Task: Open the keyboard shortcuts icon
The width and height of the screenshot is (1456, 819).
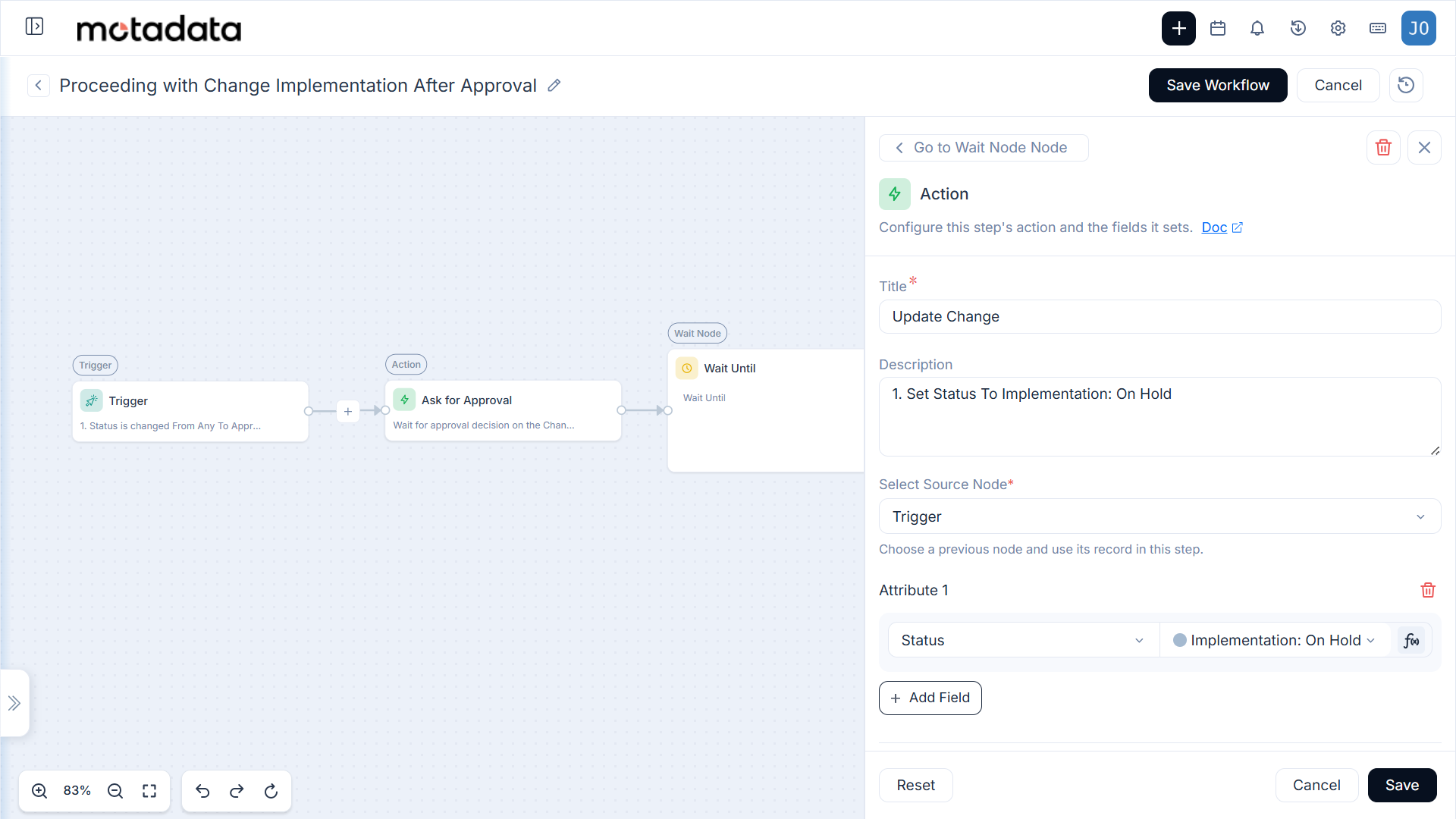Action: (1378, 28)
